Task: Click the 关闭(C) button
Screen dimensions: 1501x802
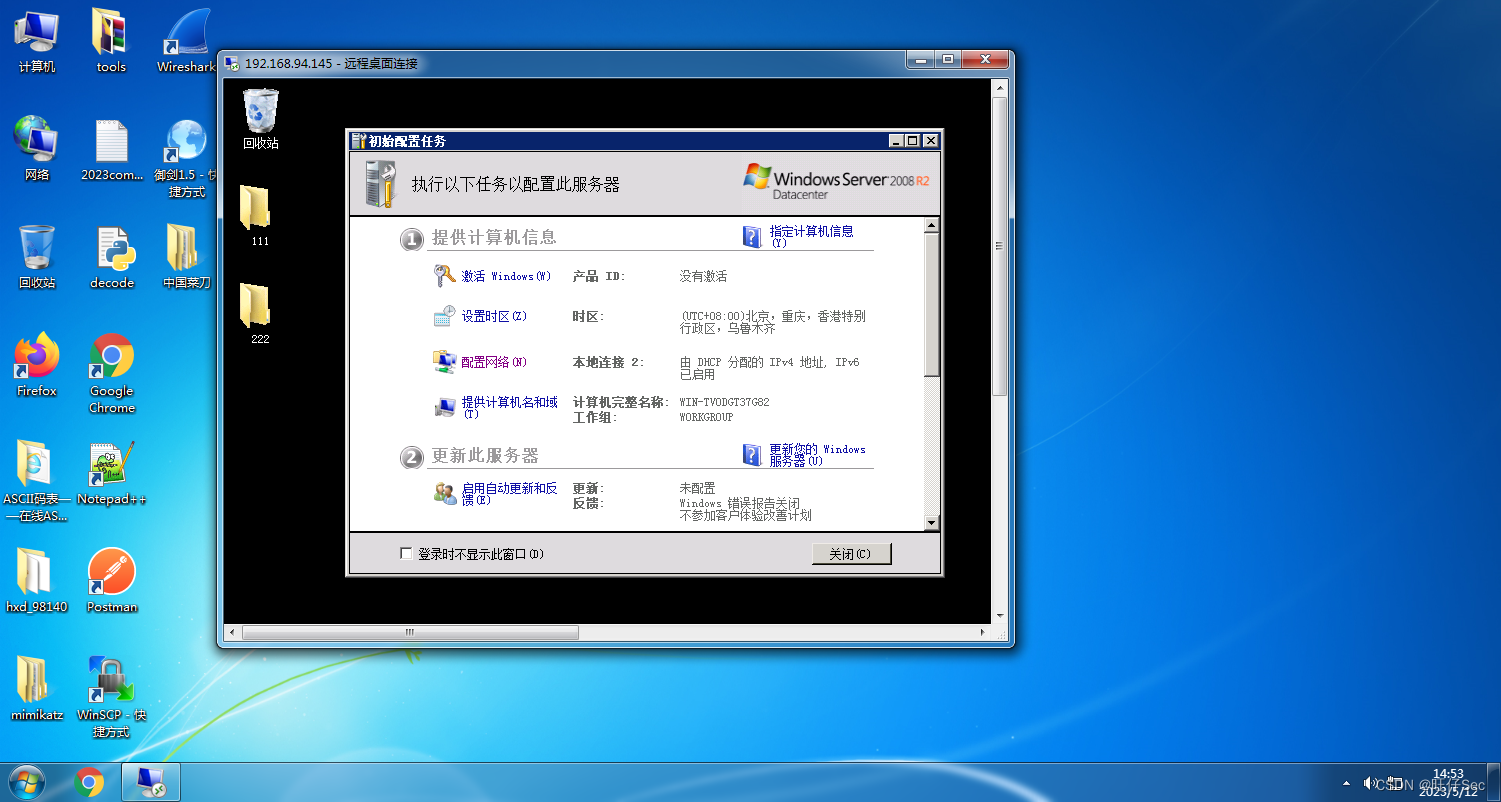Action: [851, 553]
